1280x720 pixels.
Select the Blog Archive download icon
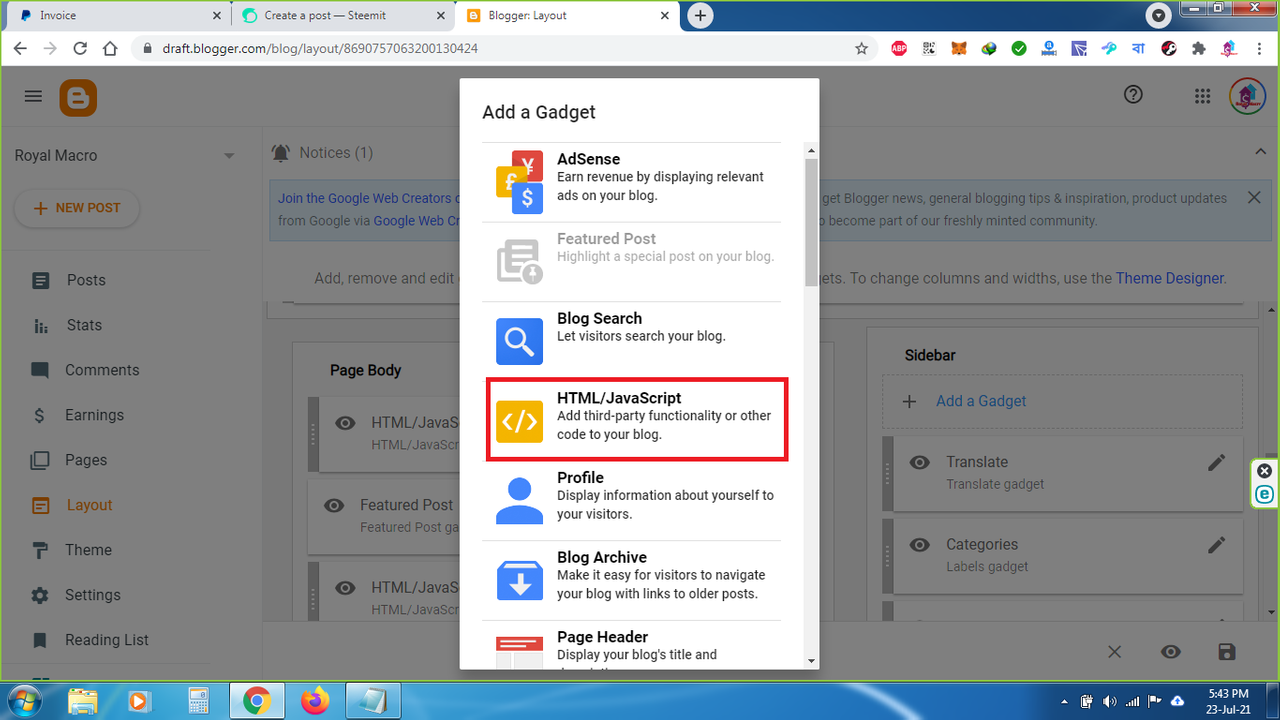click(519, 580)
